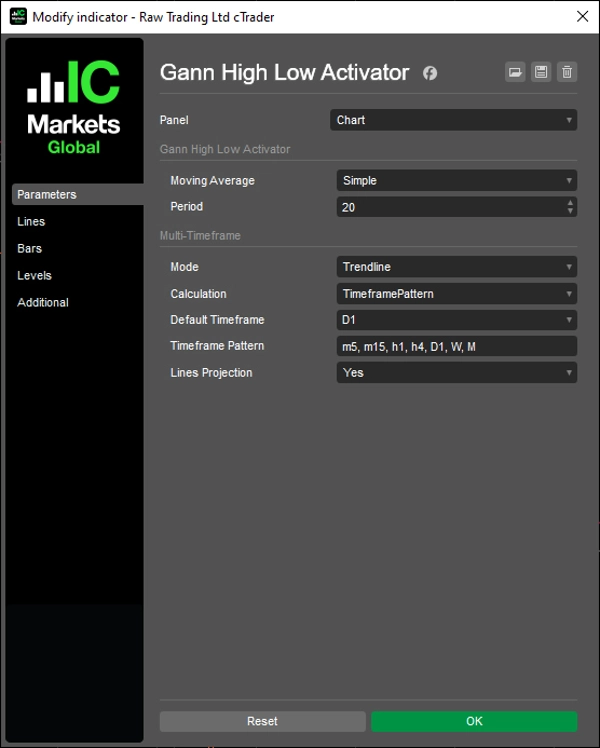Click the save parameters floppy disk icon

pos(541,72)
